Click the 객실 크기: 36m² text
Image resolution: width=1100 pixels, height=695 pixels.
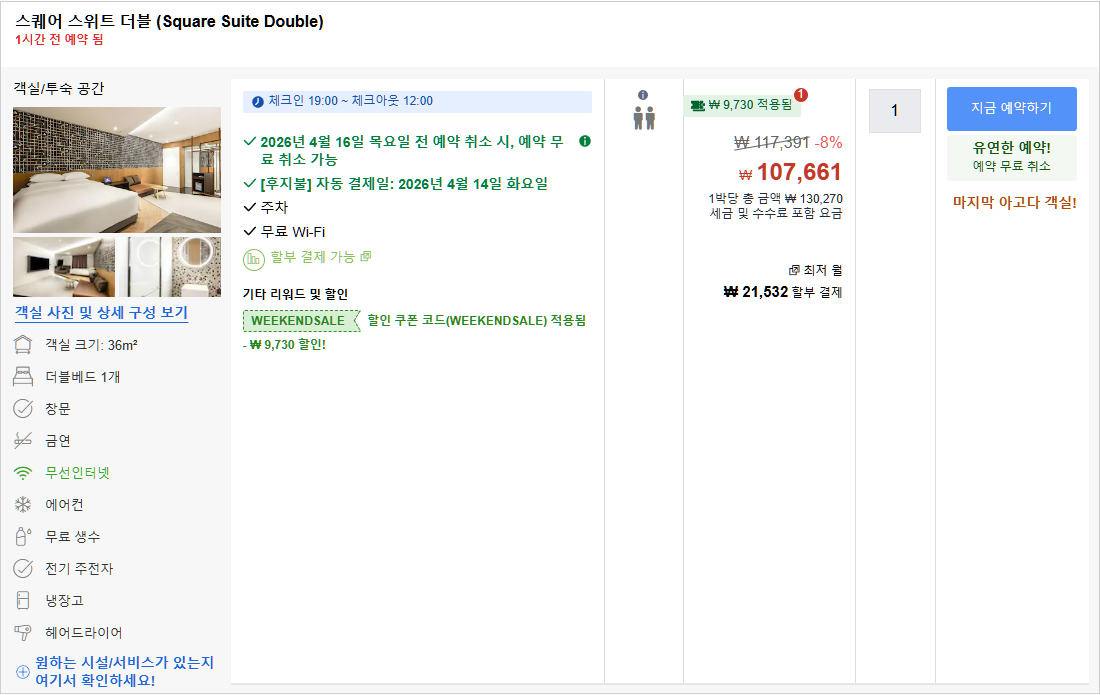click(x=91, y=345)
